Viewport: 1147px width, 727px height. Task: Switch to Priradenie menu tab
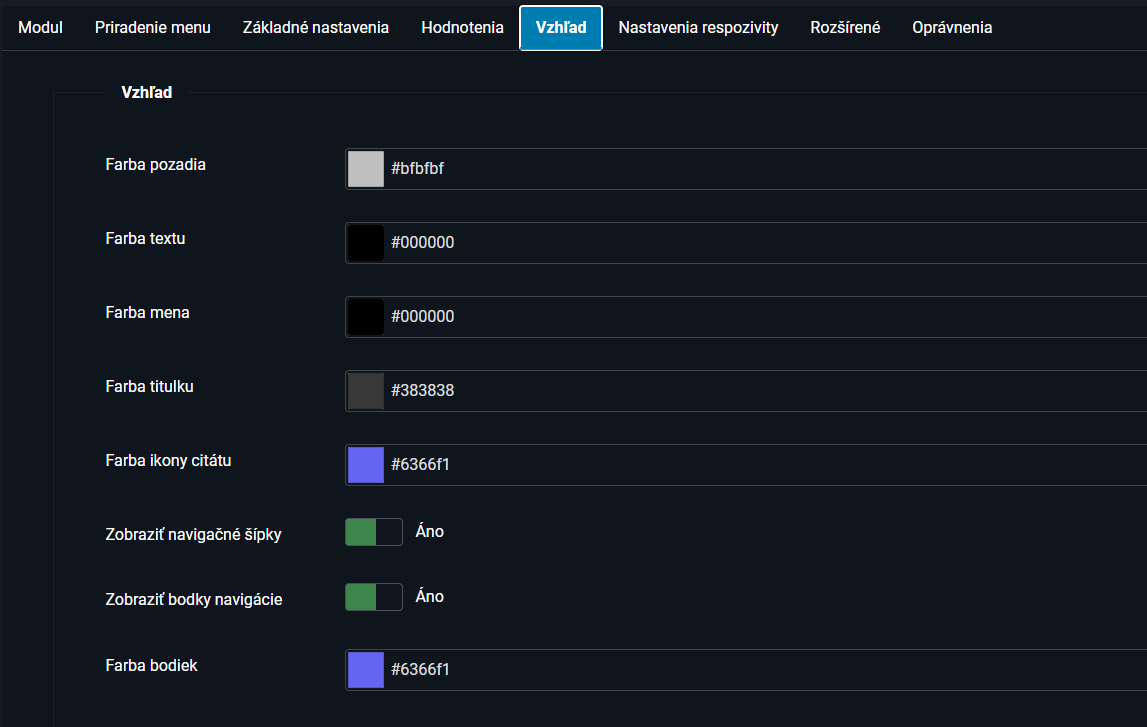coord(153,28)
